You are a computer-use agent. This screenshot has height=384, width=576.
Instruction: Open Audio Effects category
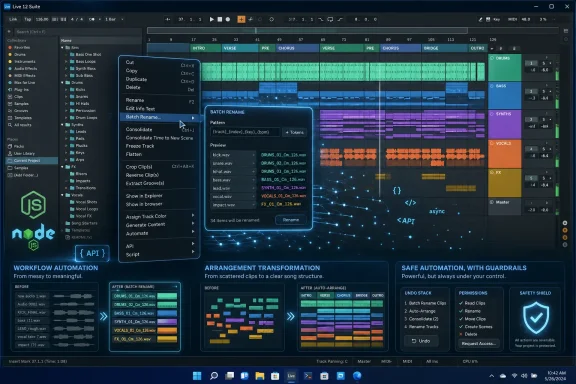click(x=25, y=68)
